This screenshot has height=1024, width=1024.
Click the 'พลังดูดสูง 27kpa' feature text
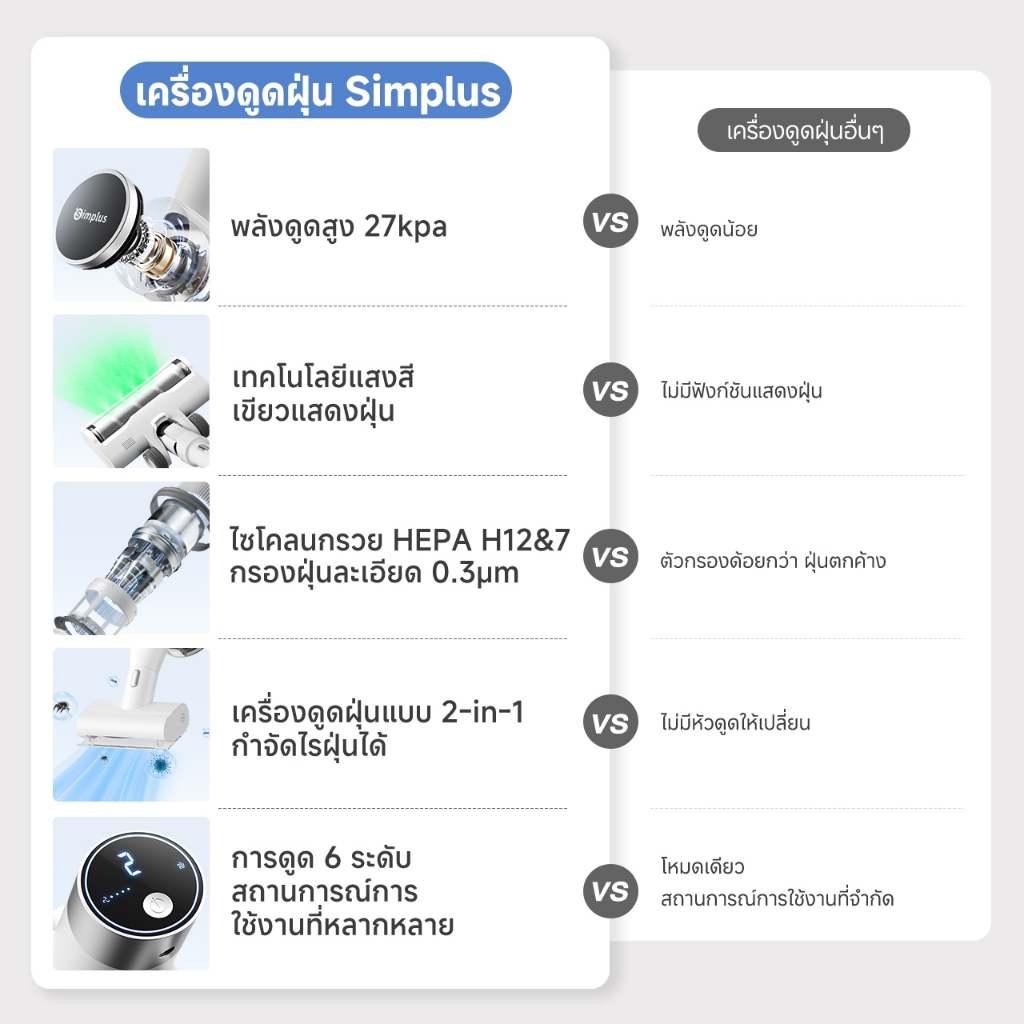point(339,227)
